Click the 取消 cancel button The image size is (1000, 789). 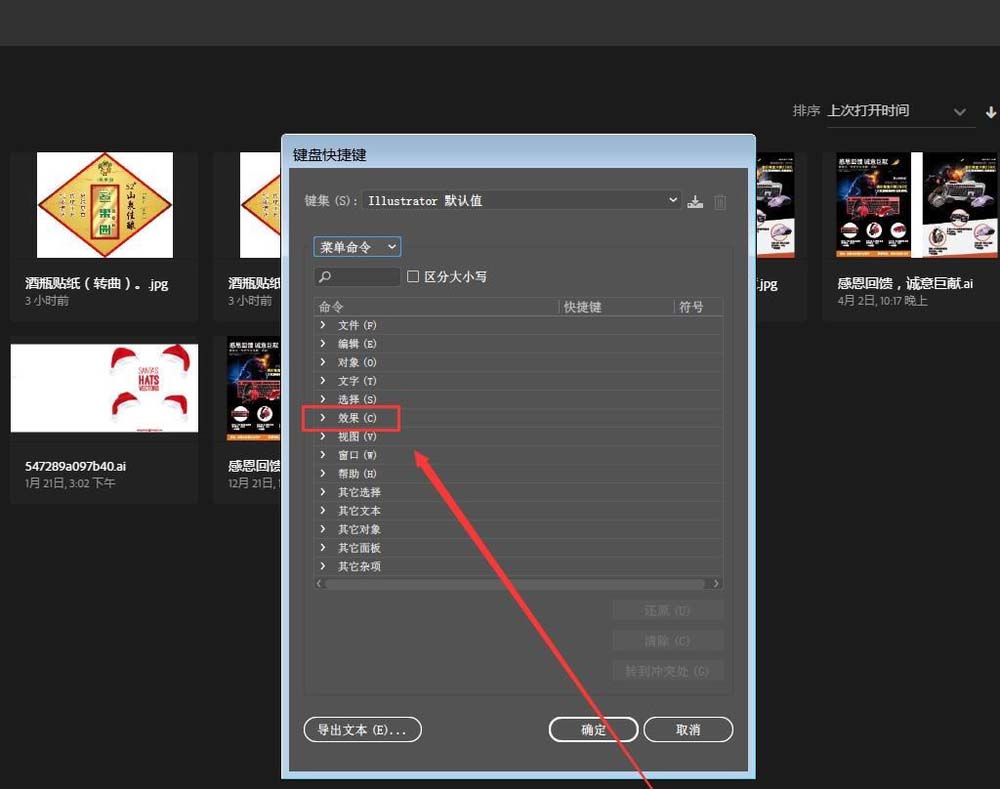coord(687,729)
